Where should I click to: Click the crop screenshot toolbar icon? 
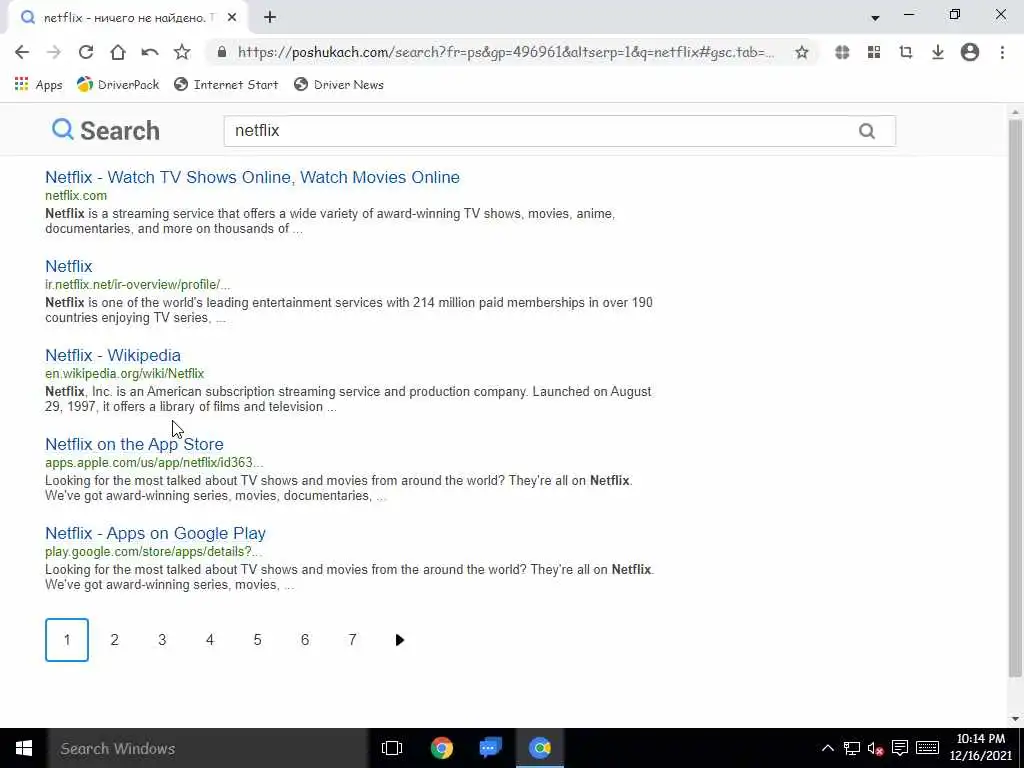point(906,52)
